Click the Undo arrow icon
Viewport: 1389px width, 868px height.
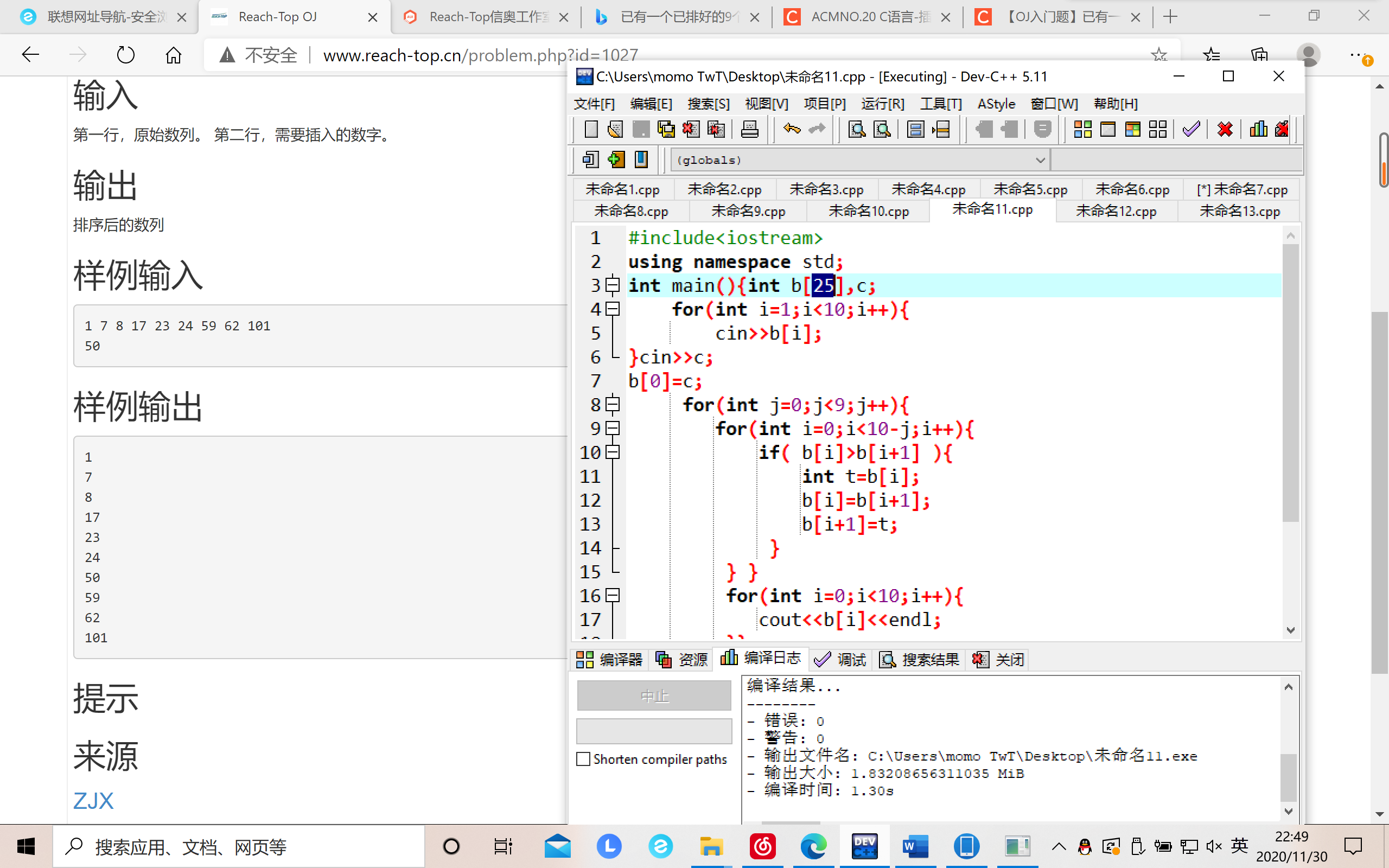(x=792, y=129)
